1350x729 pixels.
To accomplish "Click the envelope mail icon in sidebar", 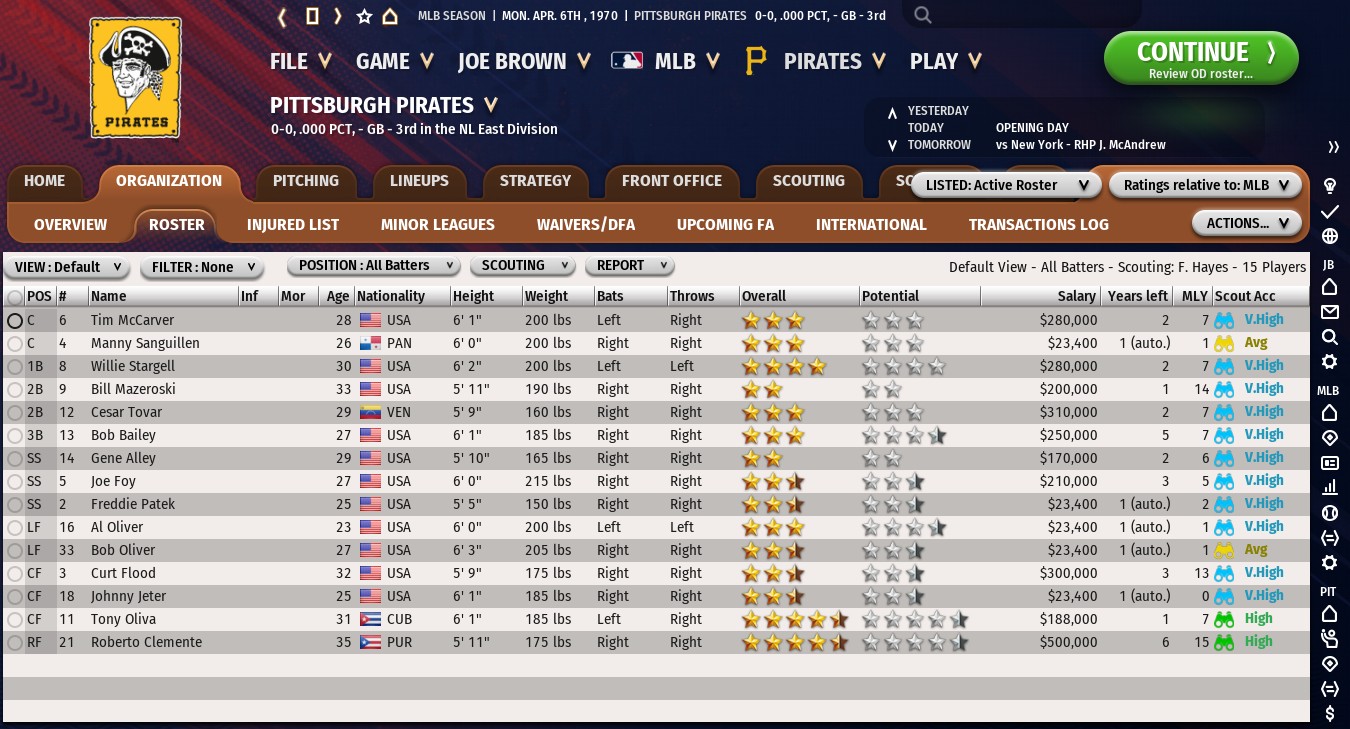I will click(1330, 312).
